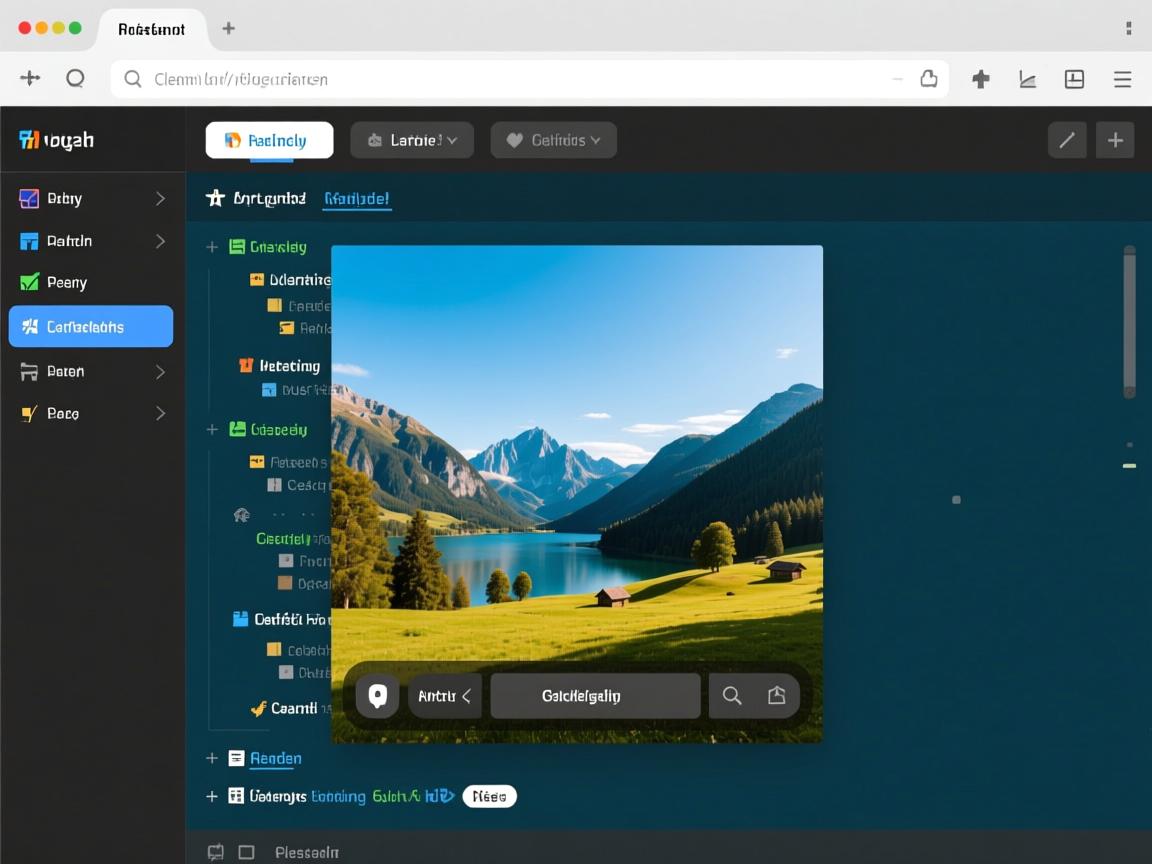Screen dimensions: 1152x864
Task: Select the highlighted Carfaclaohs sidebar item
Action: (x=91, y=327)
